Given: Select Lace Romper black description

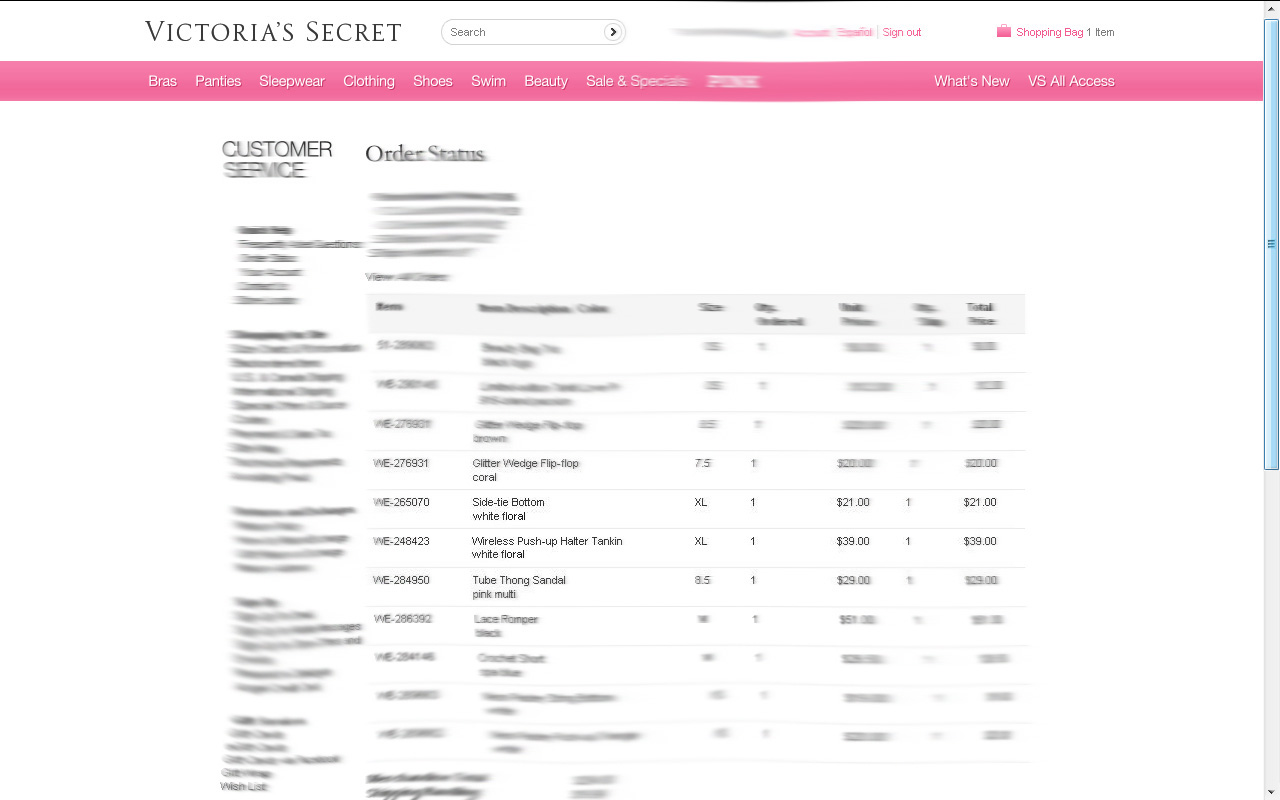Looking at the screenshot, I should pos(506,626).
